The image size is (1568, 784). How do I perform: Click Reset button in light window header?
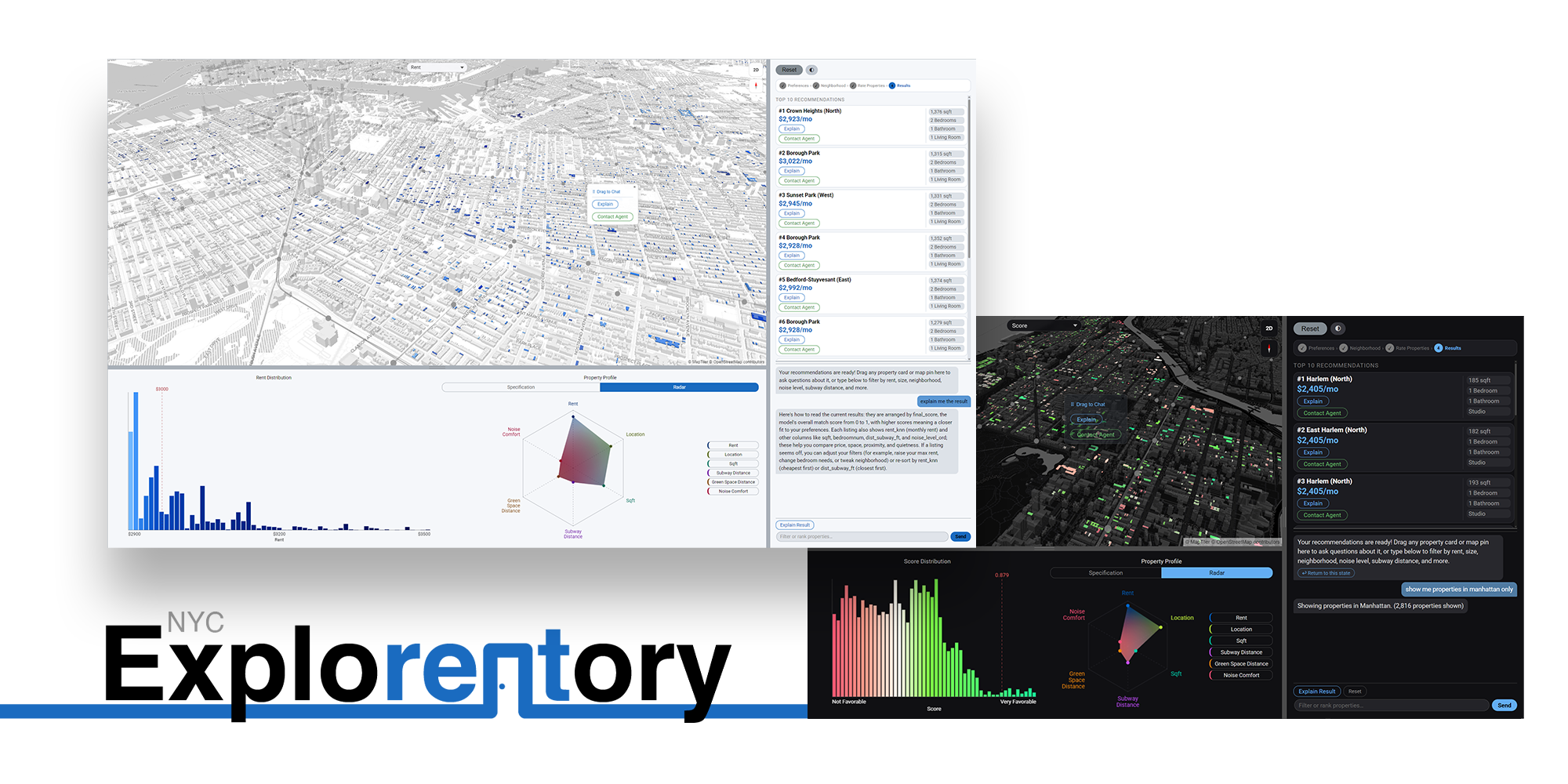tap(789, 70)
